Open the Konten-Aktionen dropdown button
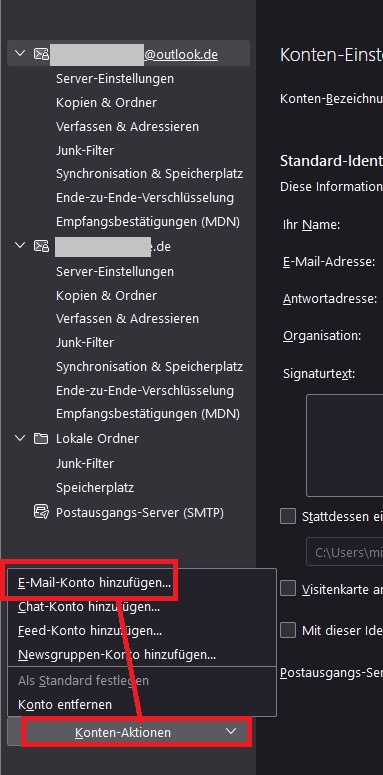This screenshot has height=775, width=383. 130,732
